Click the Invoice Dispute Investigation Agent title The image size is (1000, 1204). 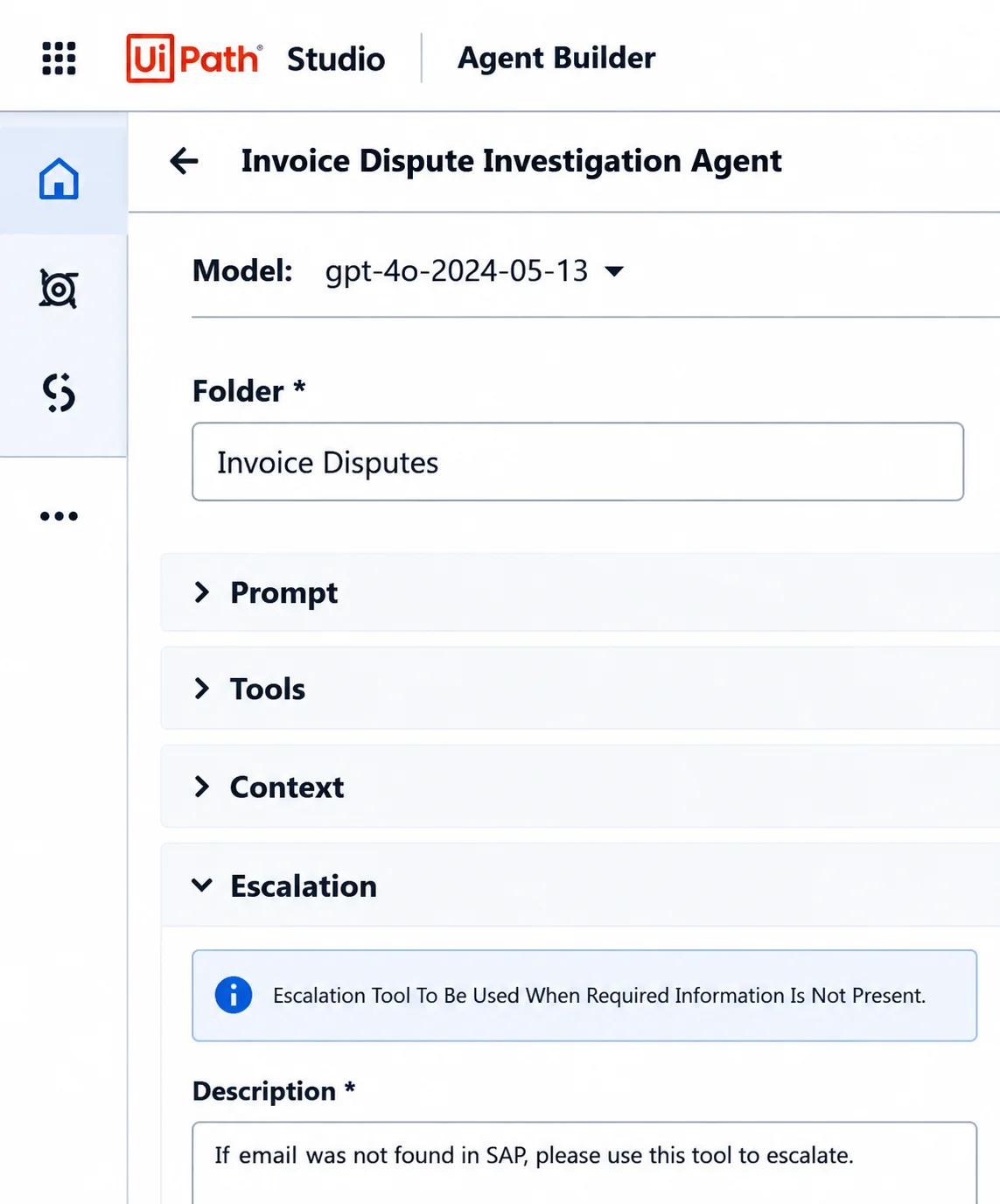[512, 162]
